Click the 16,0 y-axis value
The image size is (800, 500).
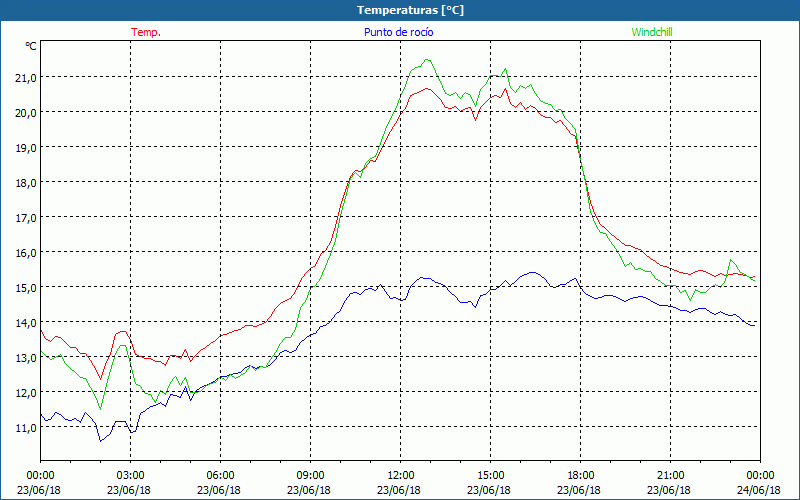click(x=27, y=253)
